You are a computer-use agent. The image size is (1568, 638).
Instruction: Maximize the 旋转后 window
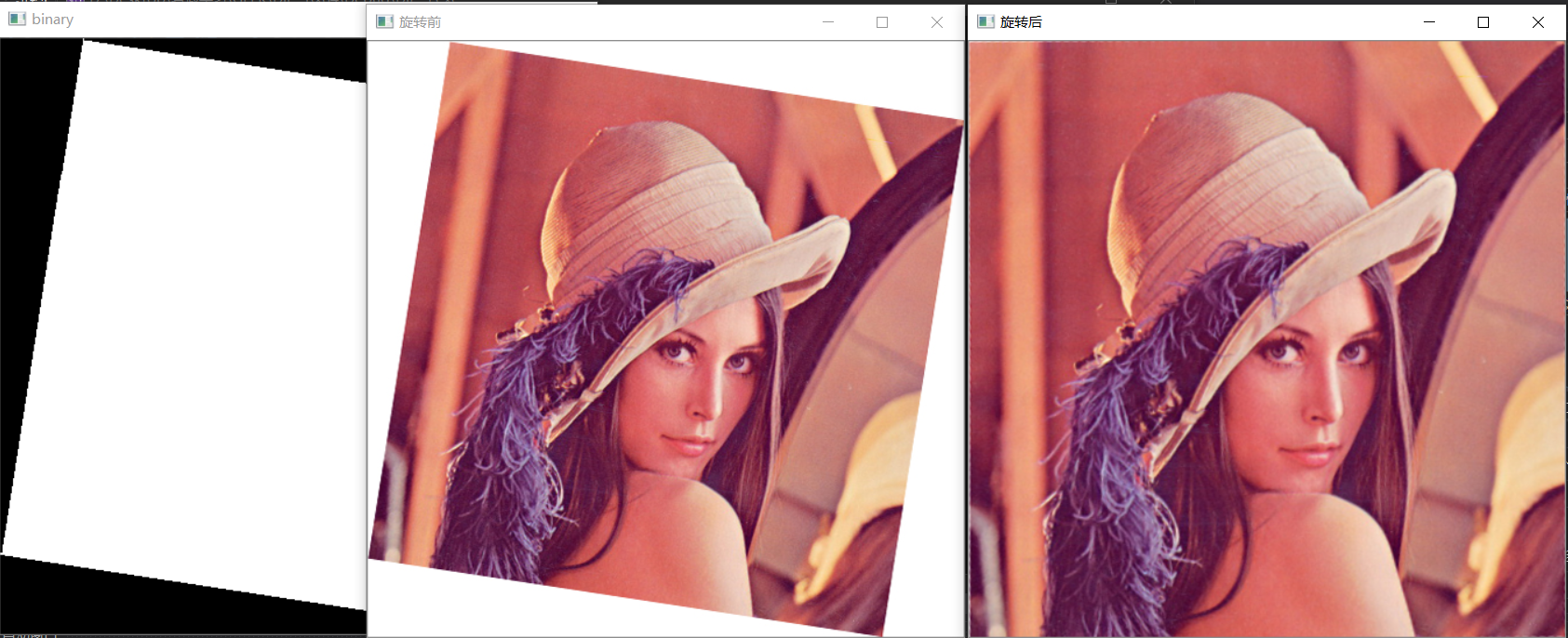point(1483,22)
